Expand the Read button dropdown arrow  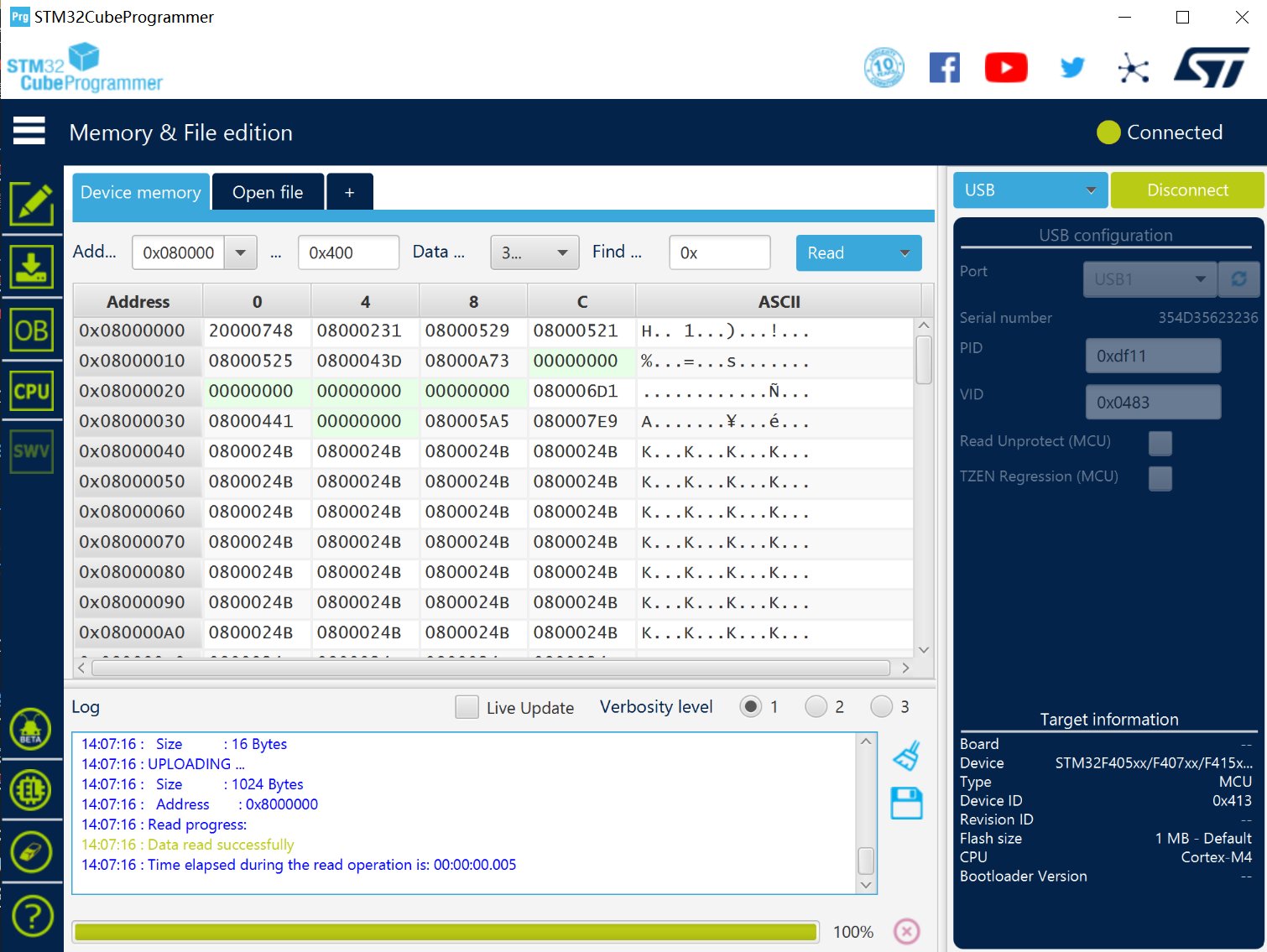point(905,252)
